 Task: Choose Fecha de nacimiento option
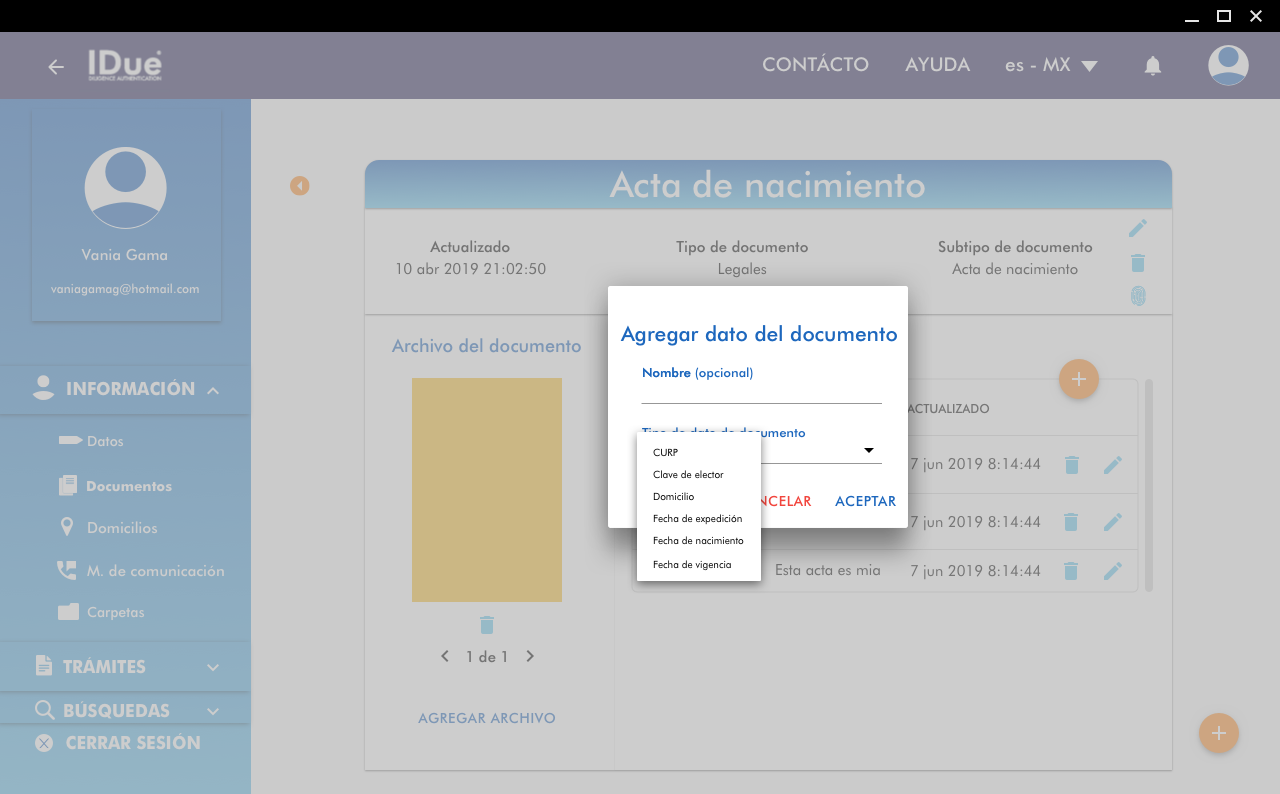click(x=698, y=541)
